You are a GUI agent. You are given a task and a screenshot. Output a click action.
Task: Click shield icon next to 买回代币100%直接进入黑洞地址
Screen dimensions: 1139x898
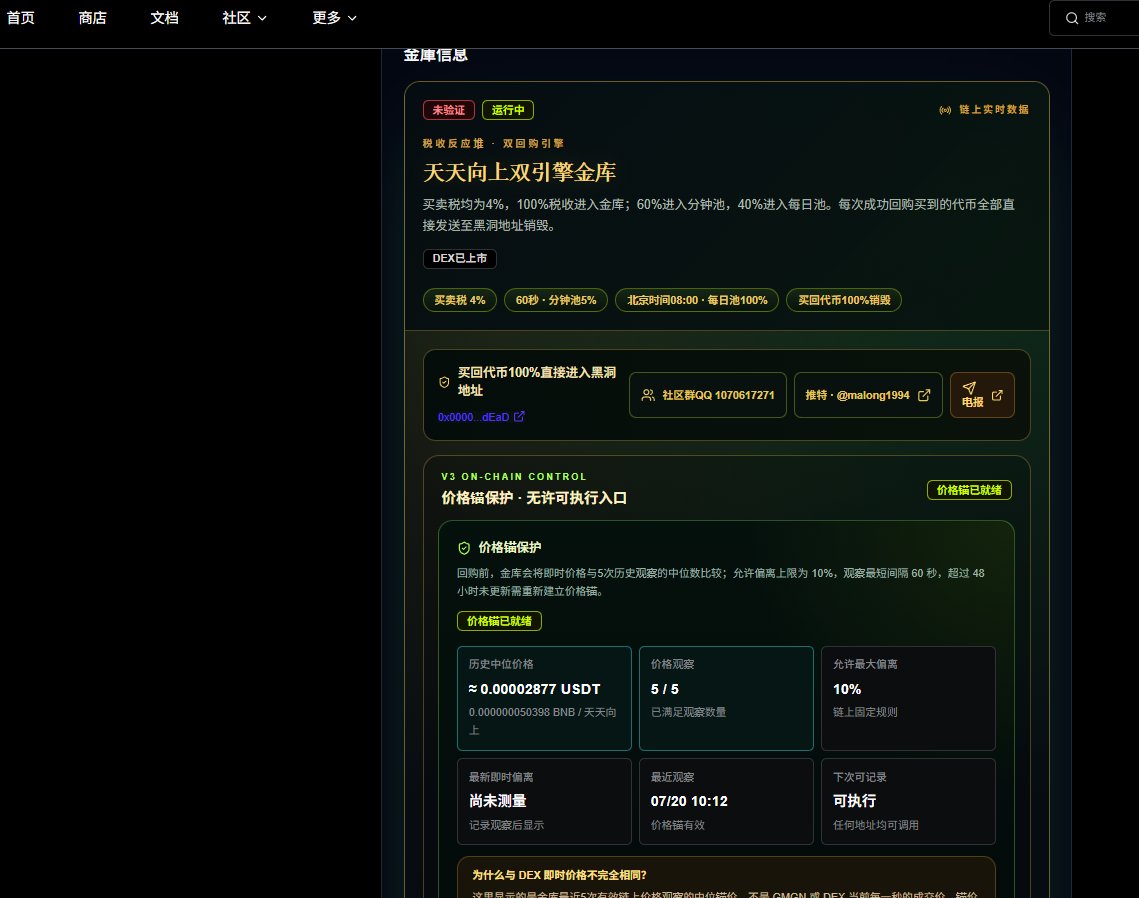(x=444, y=382)
